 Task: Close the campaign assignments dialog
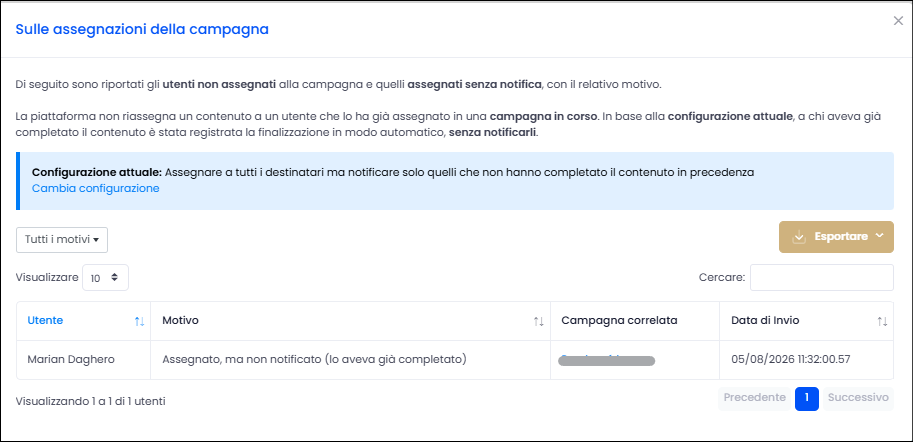(898, 21)
